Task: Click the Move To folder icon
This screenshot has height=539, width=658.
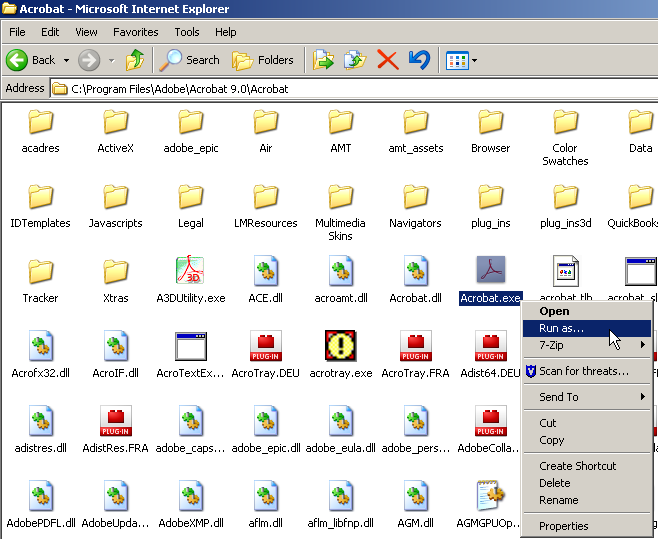Action: click(323, 60)
